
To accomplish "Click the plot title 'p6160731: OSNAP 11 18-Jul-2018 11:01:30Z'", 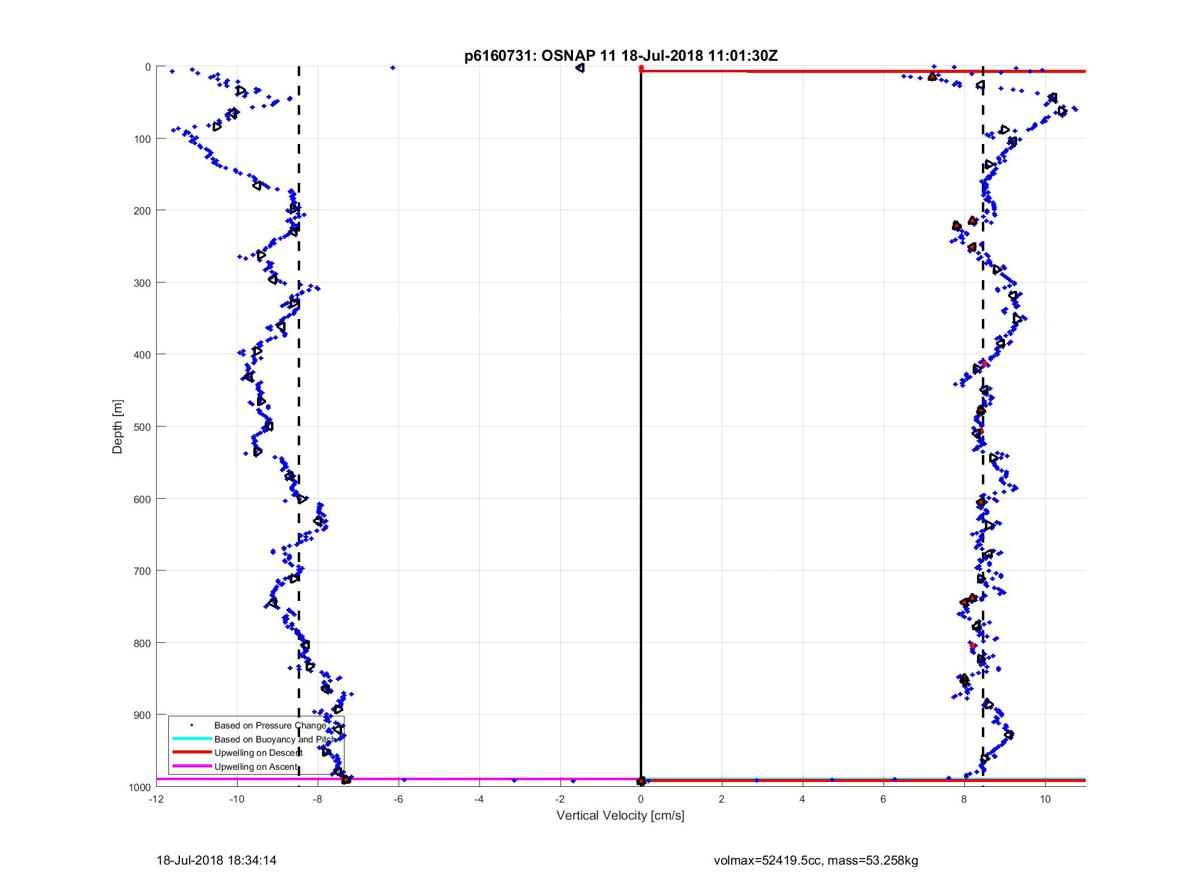I will click(x=621, y=56).
